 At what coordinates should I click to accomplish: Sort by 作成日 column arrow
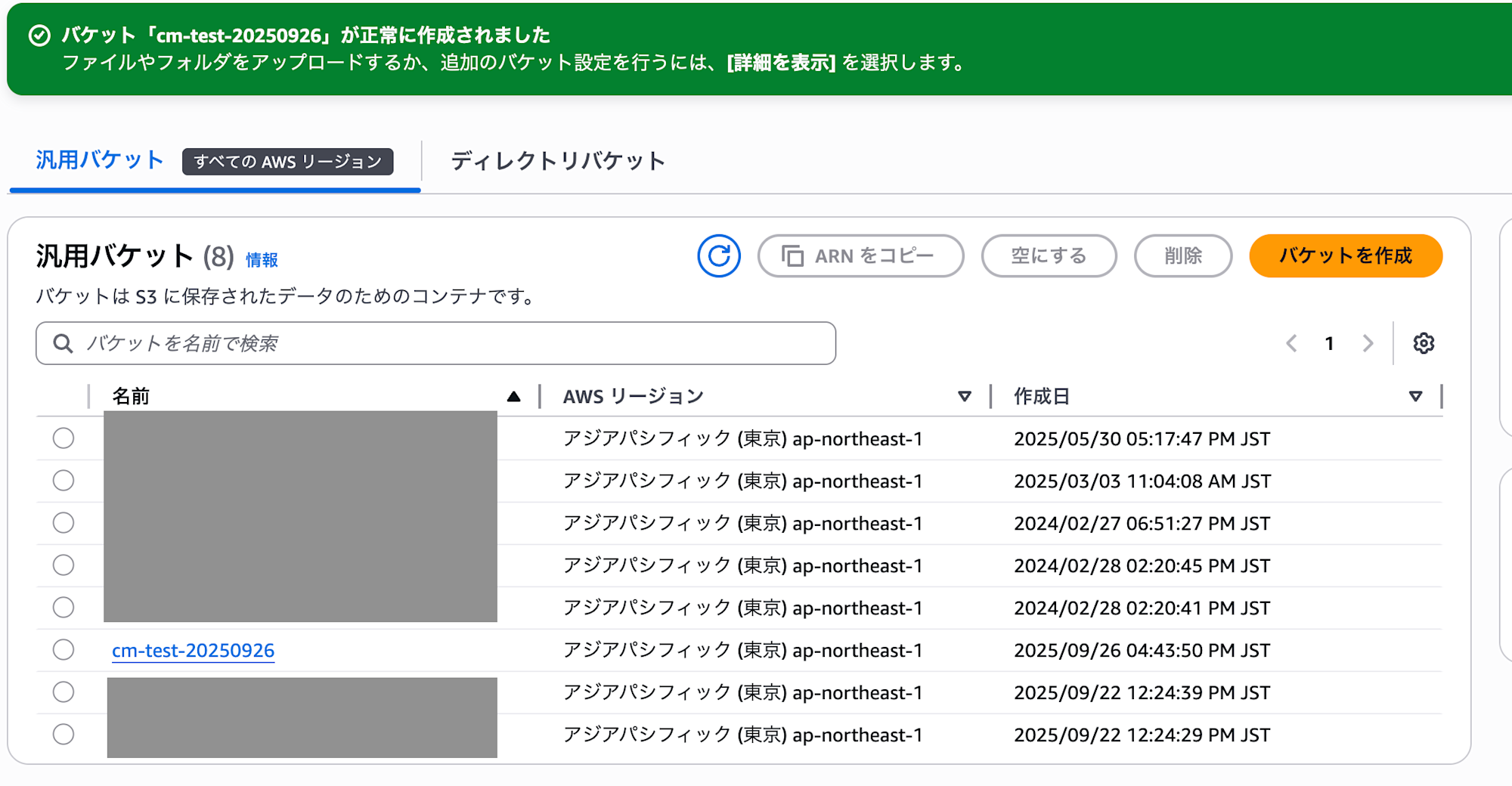1415,396
